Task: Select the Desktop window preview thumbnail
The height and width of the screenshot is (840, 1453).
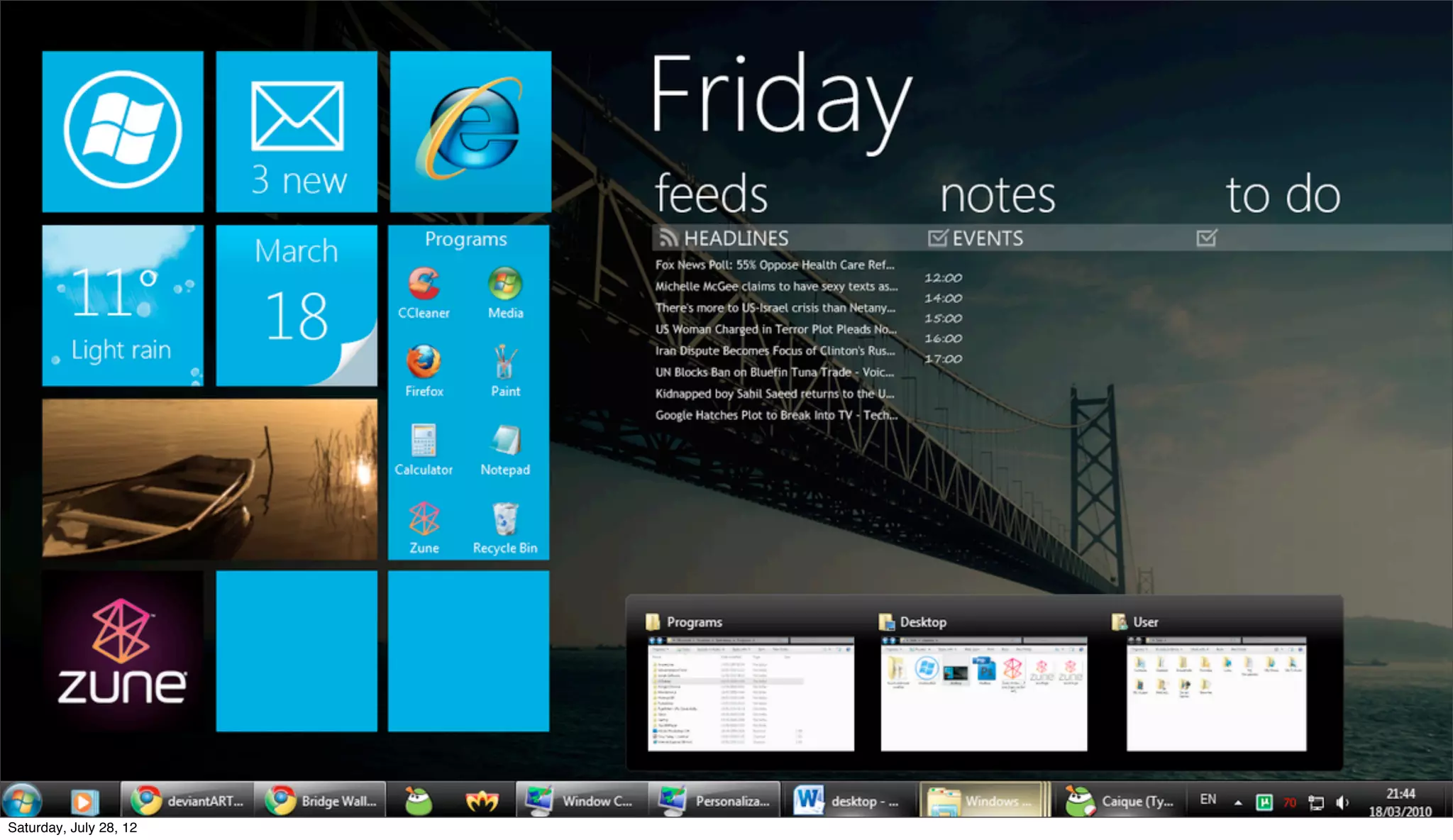Action: click(983, 692)
